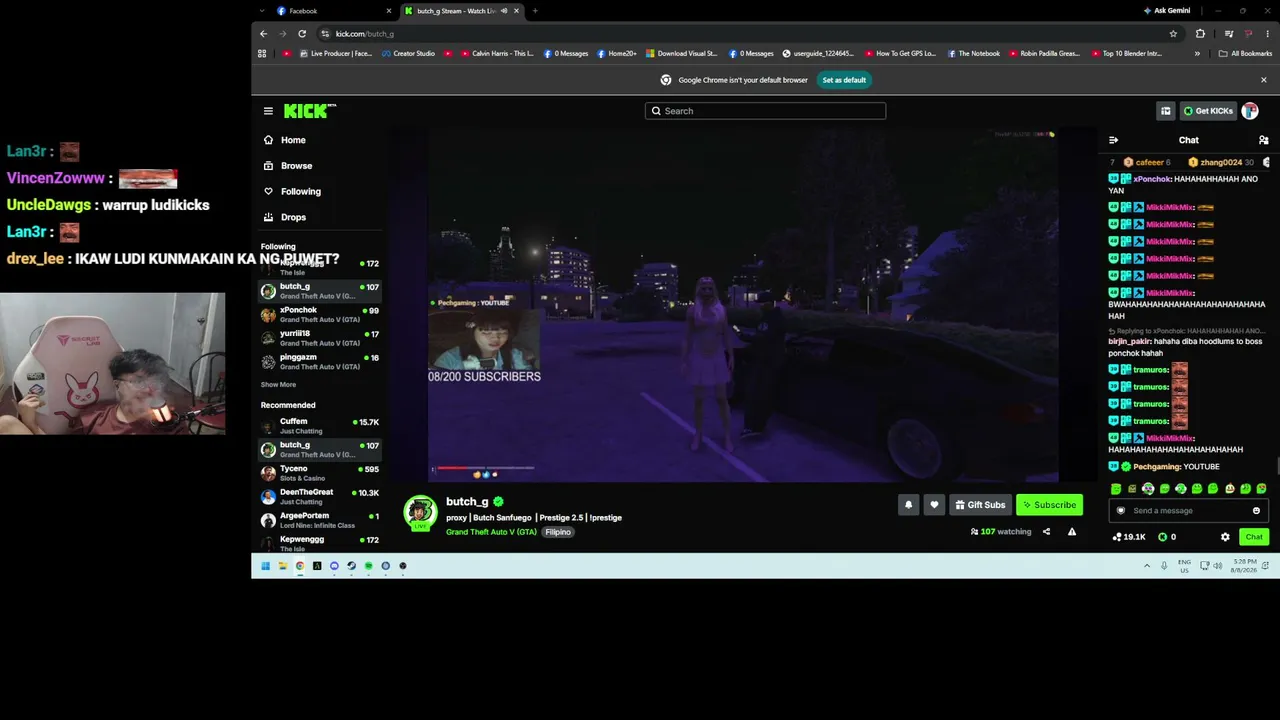
Task: Focus the Kick search box
Action: 765,111
